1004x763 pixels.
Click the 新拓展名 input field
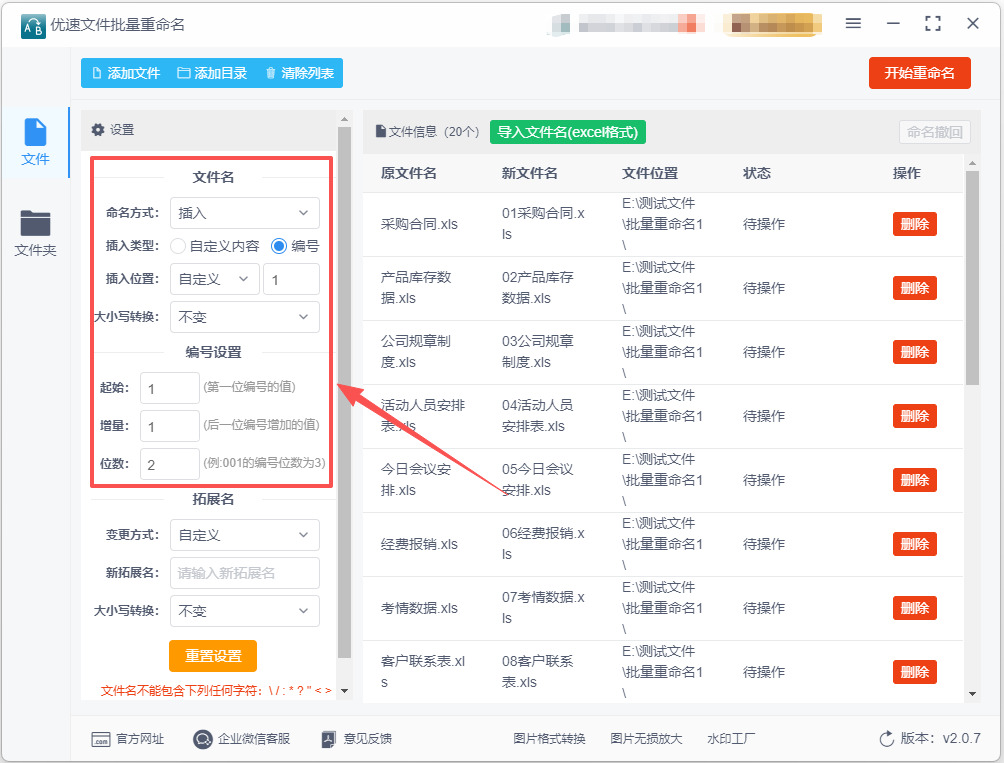[x=245, y=573]
